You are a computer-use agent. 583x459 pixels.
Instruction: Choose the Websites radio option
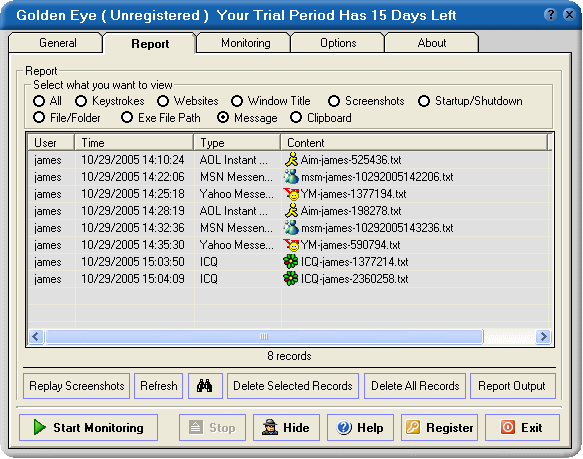(x=163, y=101)
